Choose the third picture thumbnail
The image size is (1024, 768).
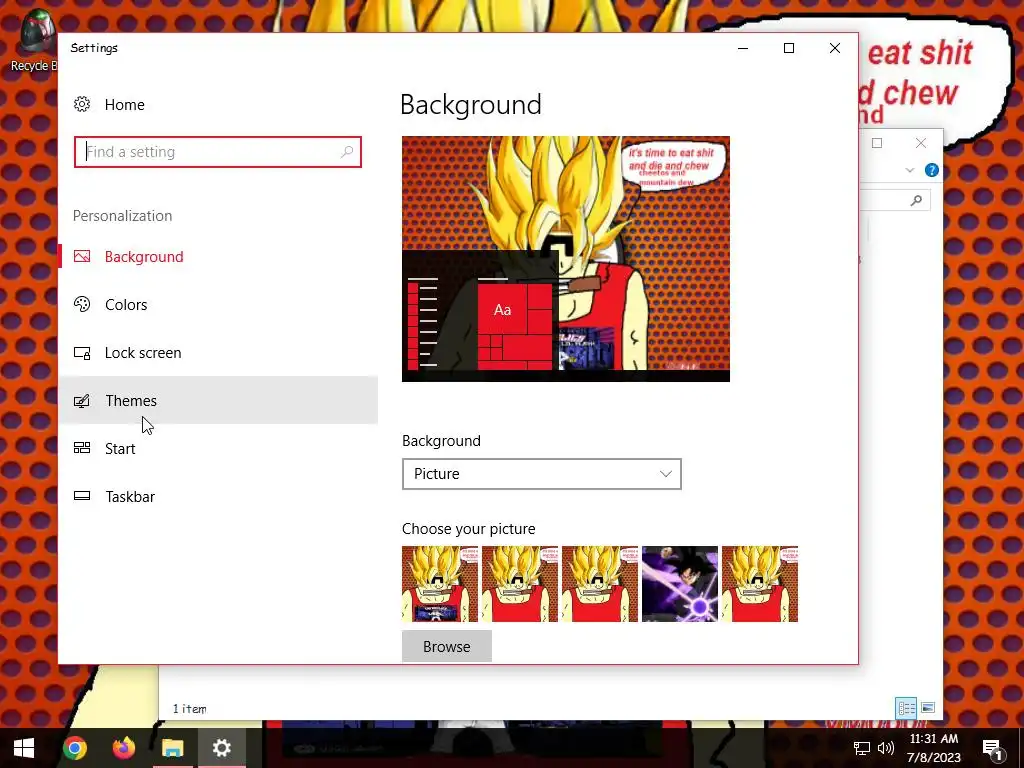click(x=600, y=584)
